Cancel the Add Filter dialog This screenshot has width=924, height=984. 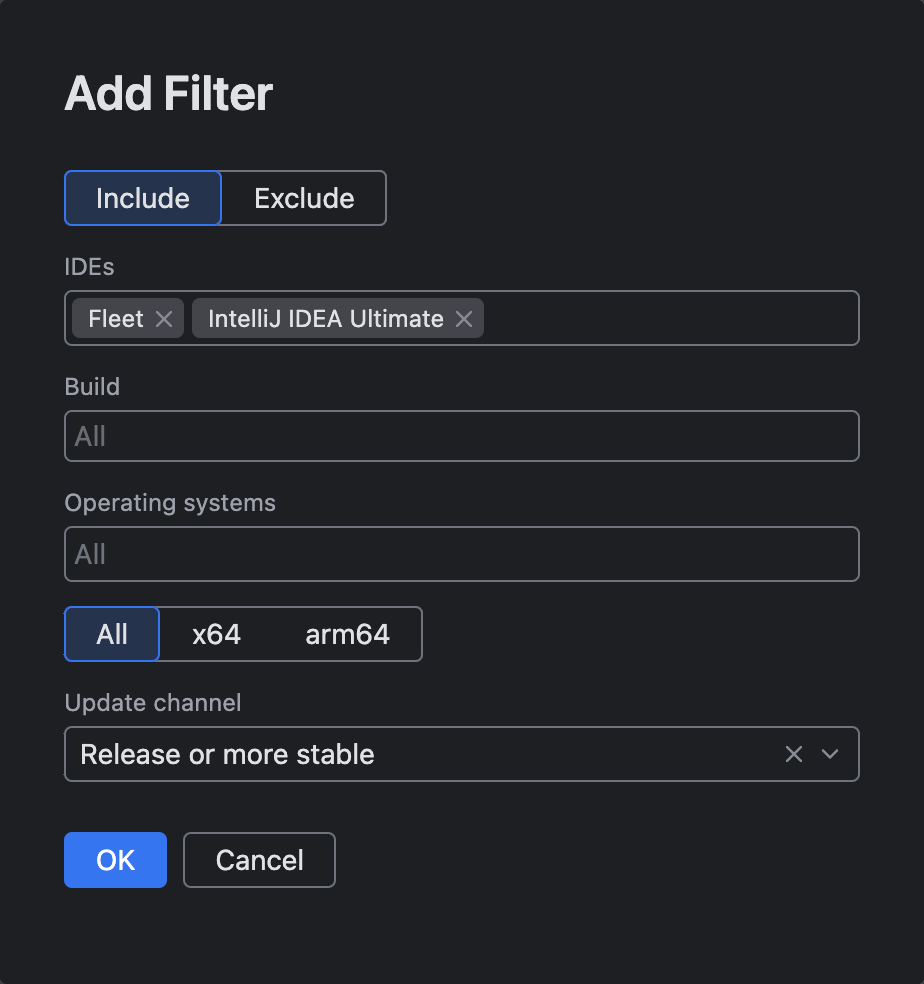click(259, 860)
